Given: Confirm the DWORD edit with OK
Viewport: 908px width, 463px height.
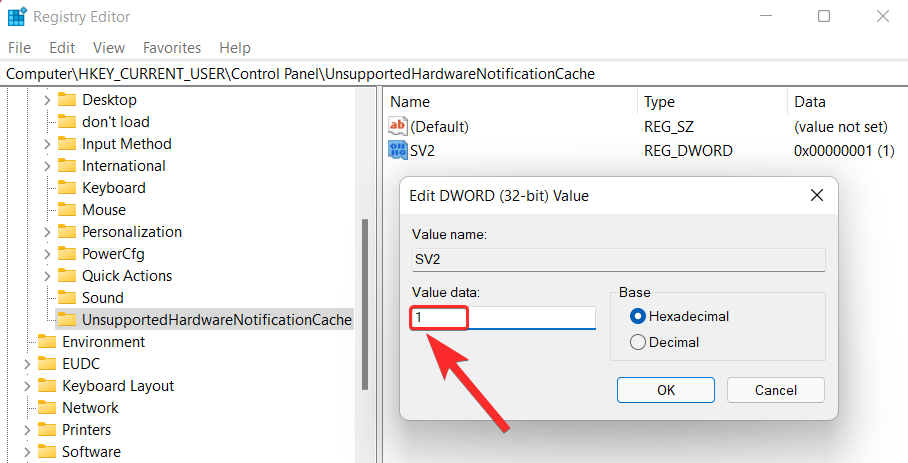Looking at the screenshot, I should [666, 390].
